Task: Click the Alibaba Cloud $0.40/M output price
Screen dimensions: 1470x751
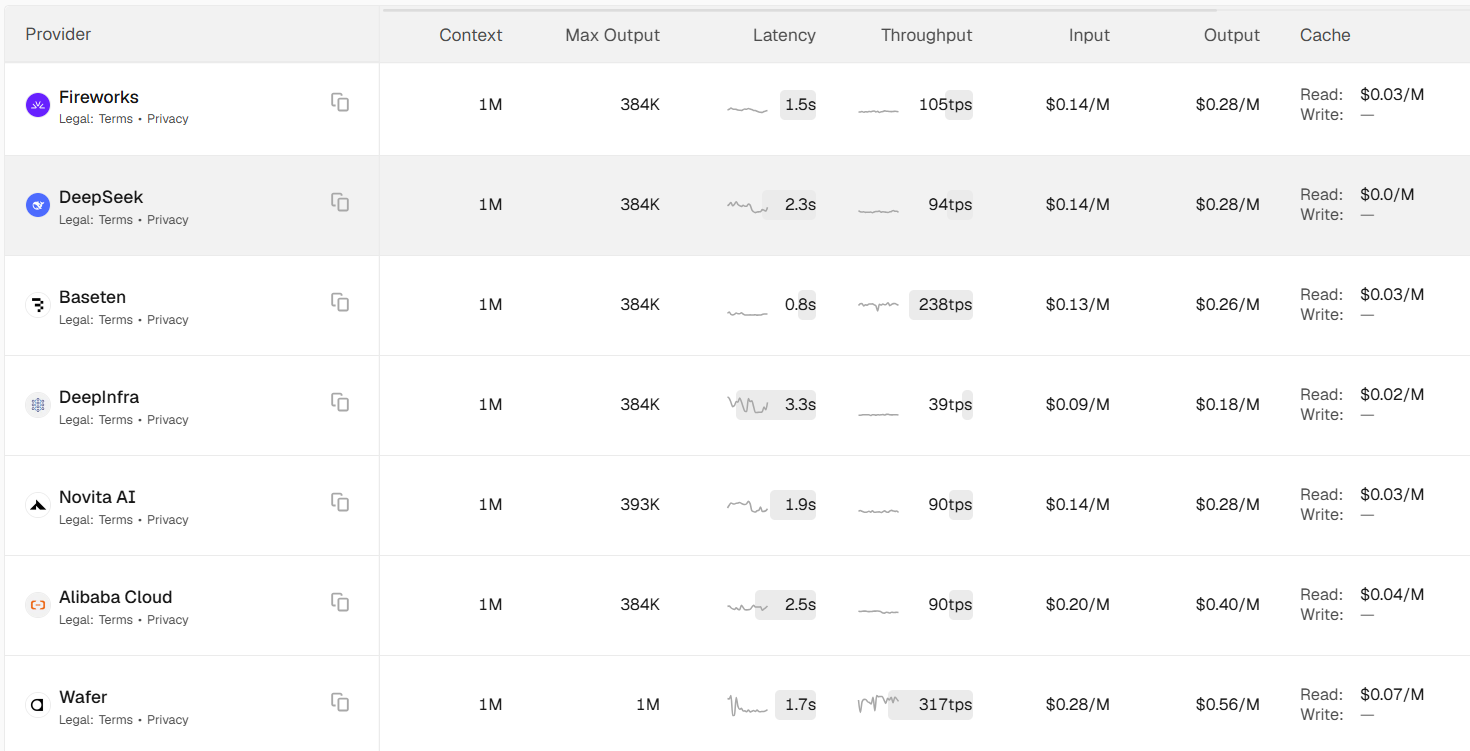Action: [1228, 605]
